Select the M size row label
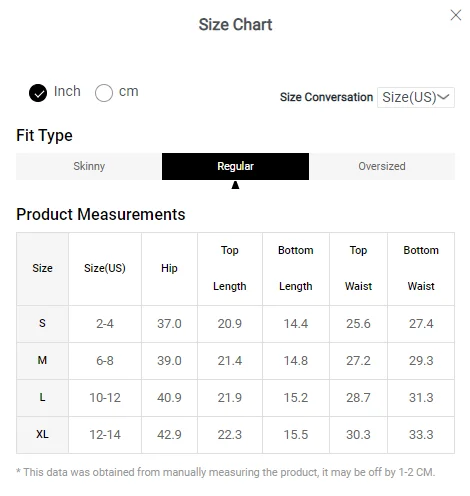 tap(42, 360)
